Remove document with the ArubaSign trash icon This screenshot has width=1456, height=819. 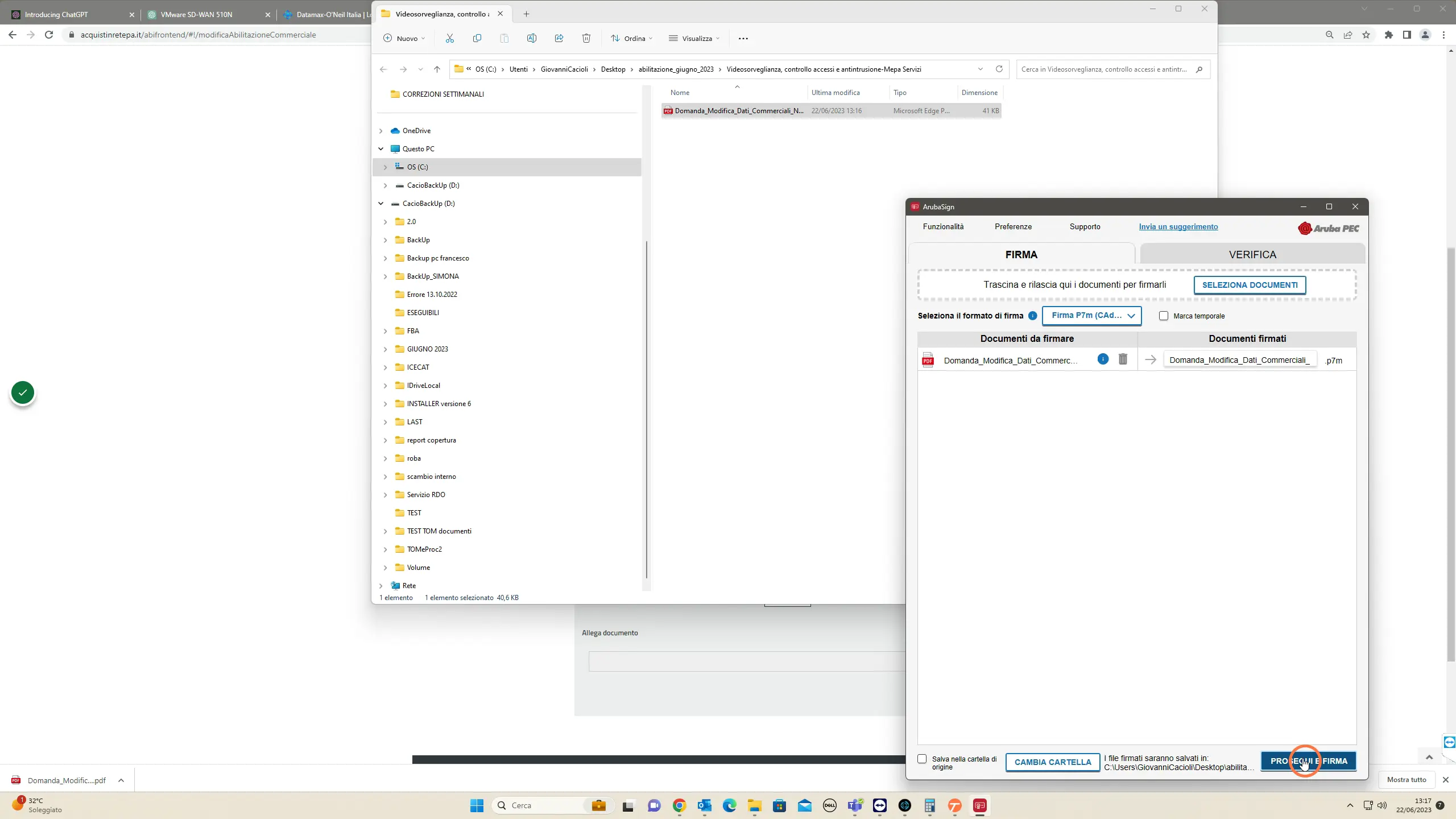(1123, 359)
